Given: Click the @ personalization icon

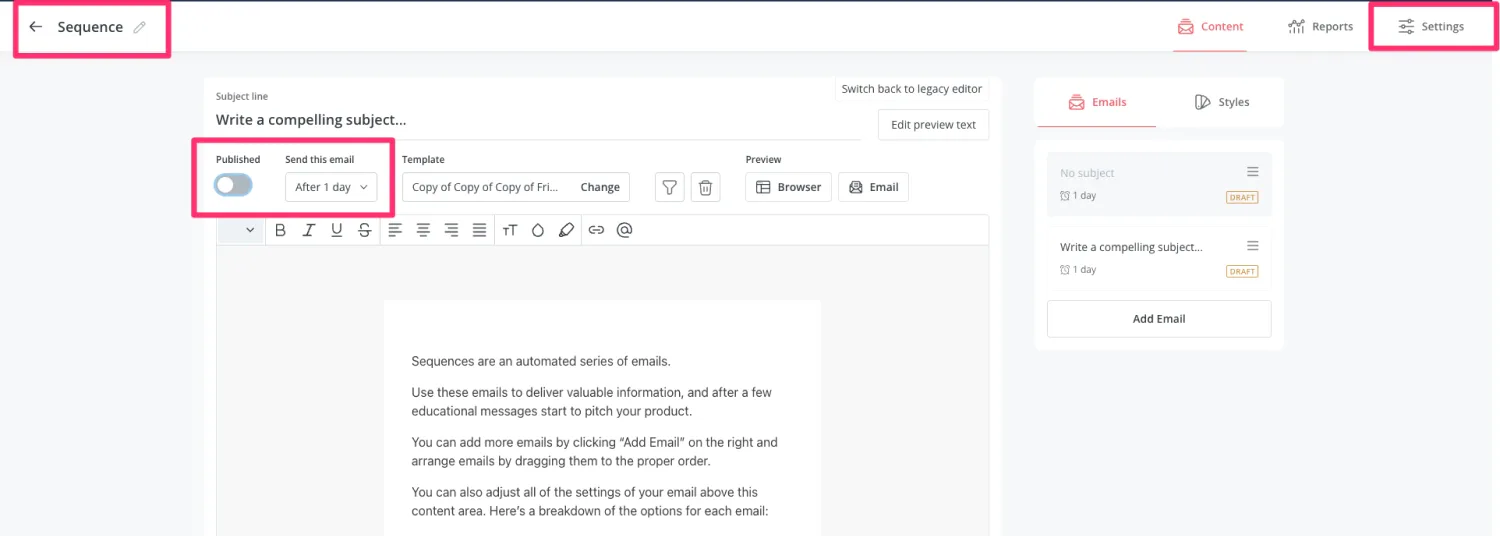Looking at the screenshot, I should click(624, 230).
